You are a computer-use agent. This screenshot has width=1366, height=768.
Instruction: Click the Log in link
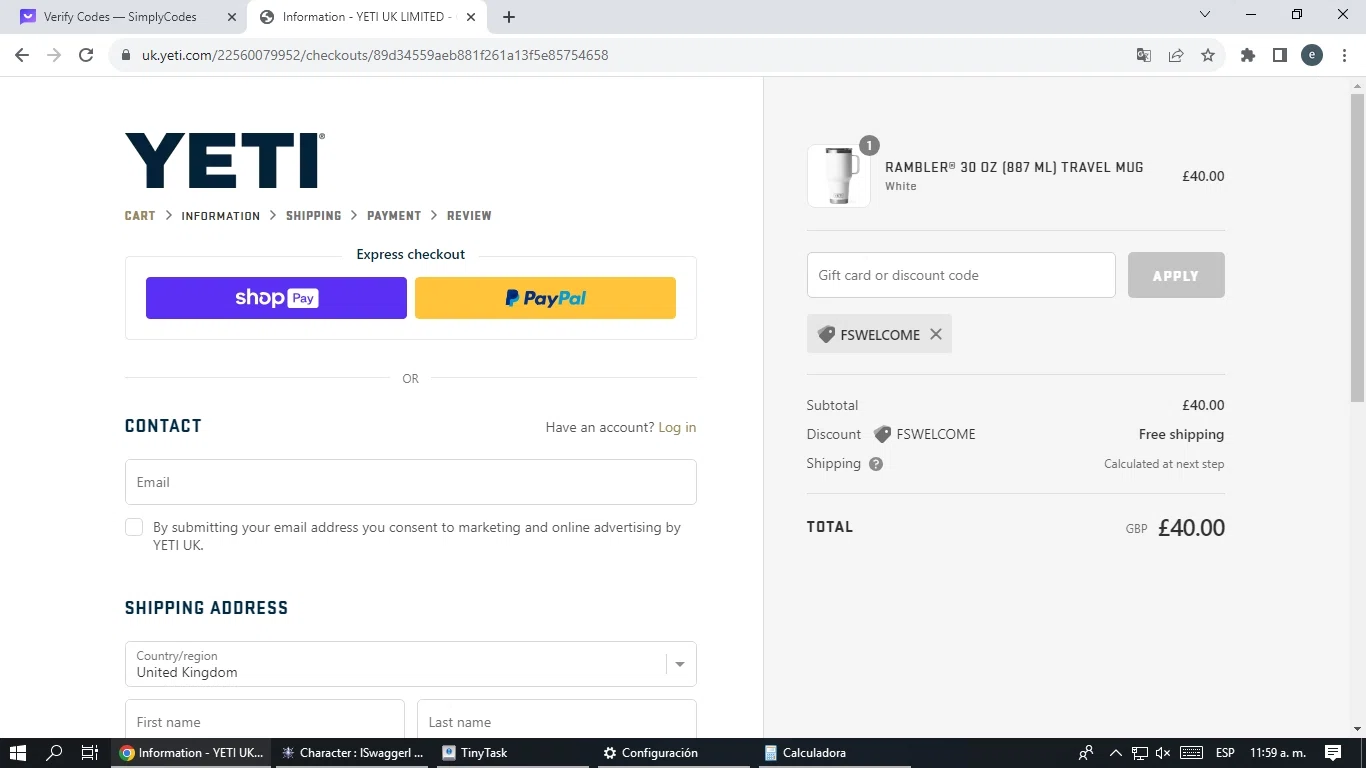pos(677,427)
